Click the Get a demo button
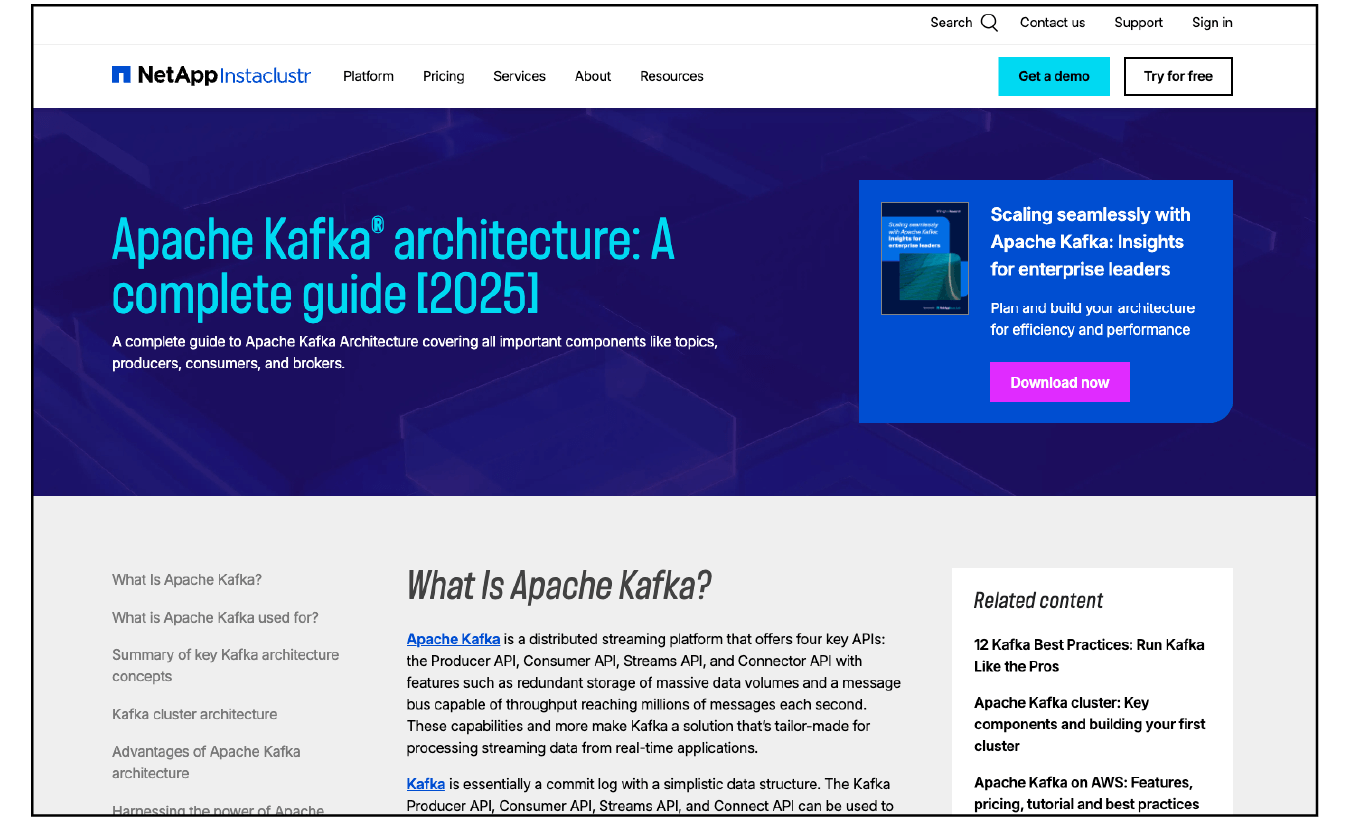 pos(1054,76)
